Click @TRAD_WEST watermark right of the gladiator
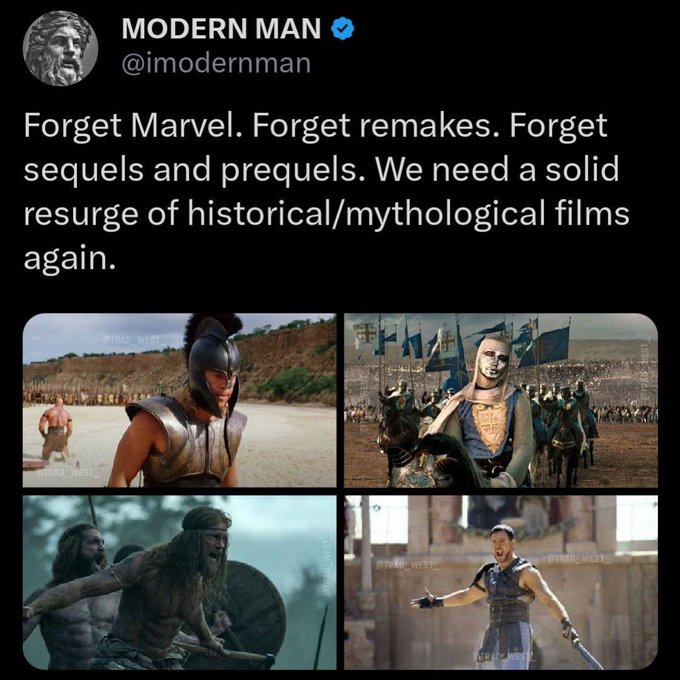680x680 pixels. tap(579, 559)
